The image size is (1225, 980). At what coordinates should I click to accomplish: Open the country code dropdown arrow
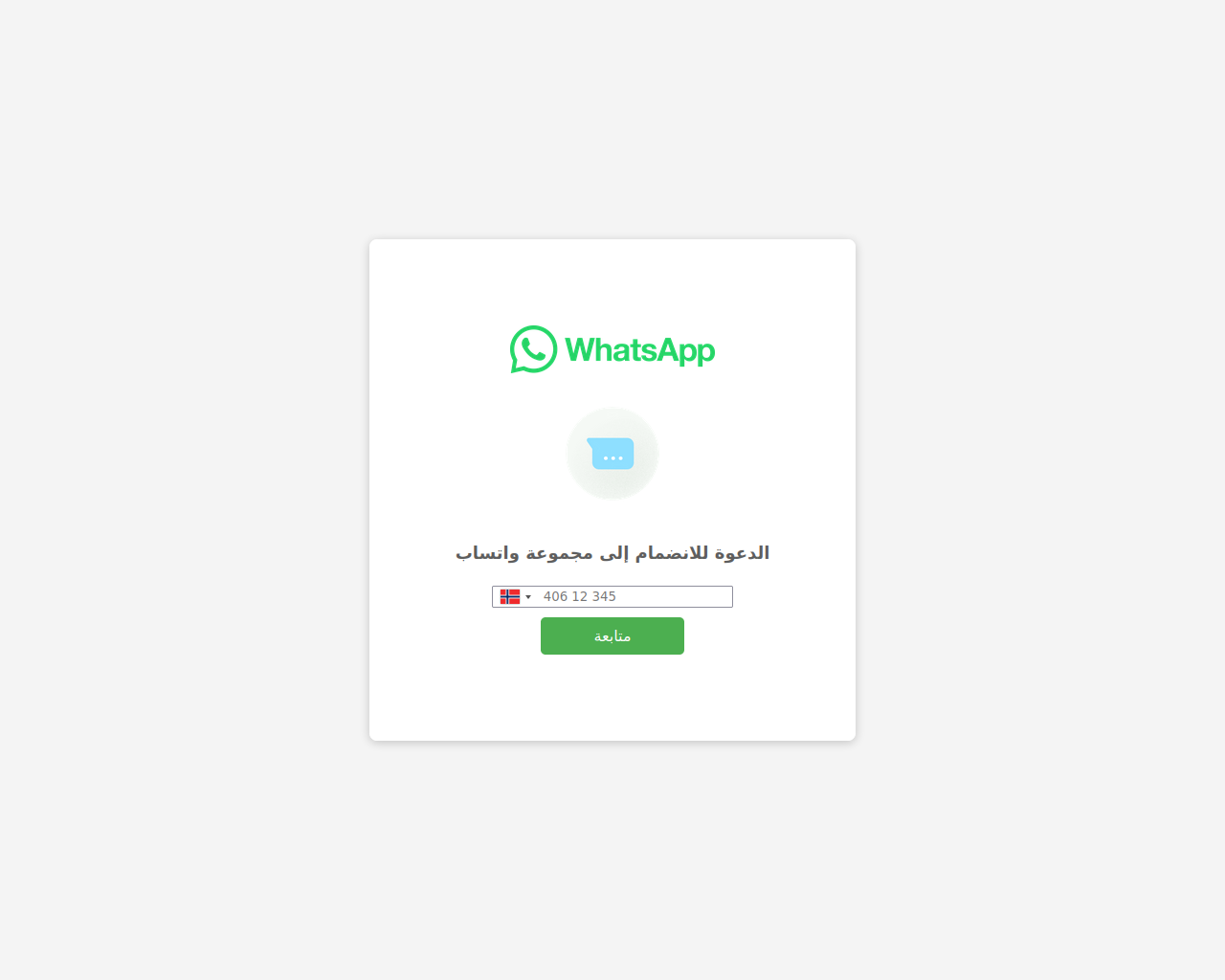click(x=528, y=597)
